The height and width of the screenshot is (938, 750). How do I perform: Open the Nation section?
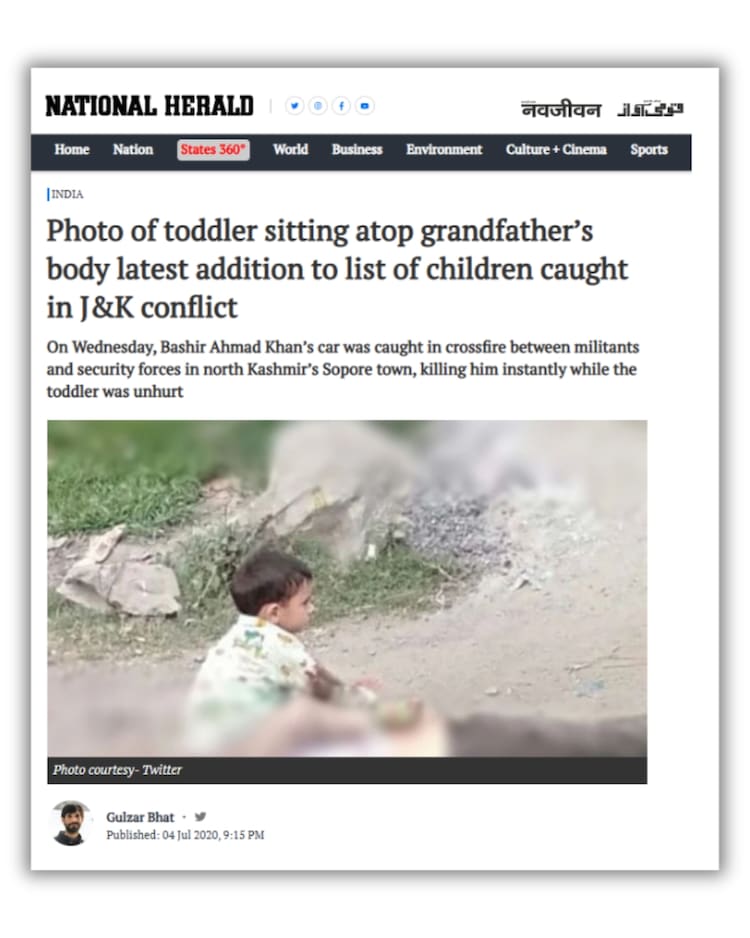coord(133,150)
